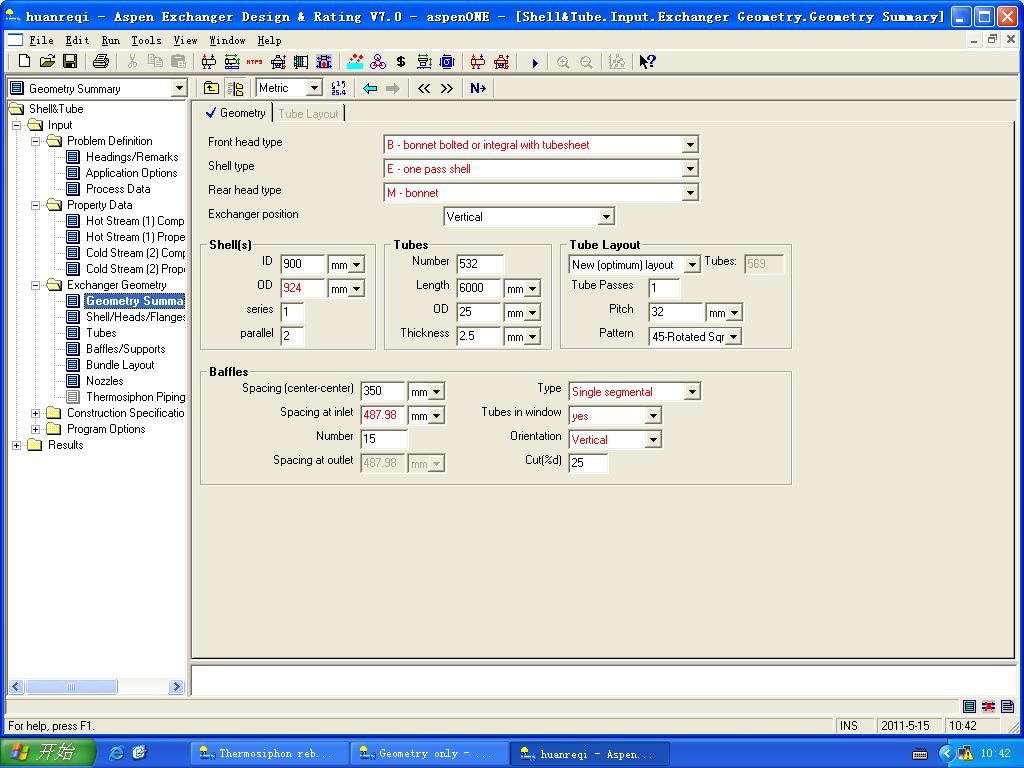Image resolution: width=1024 pixels, height=768 pixels.
Task: Click the context help pointer icon
Action: 647,62
